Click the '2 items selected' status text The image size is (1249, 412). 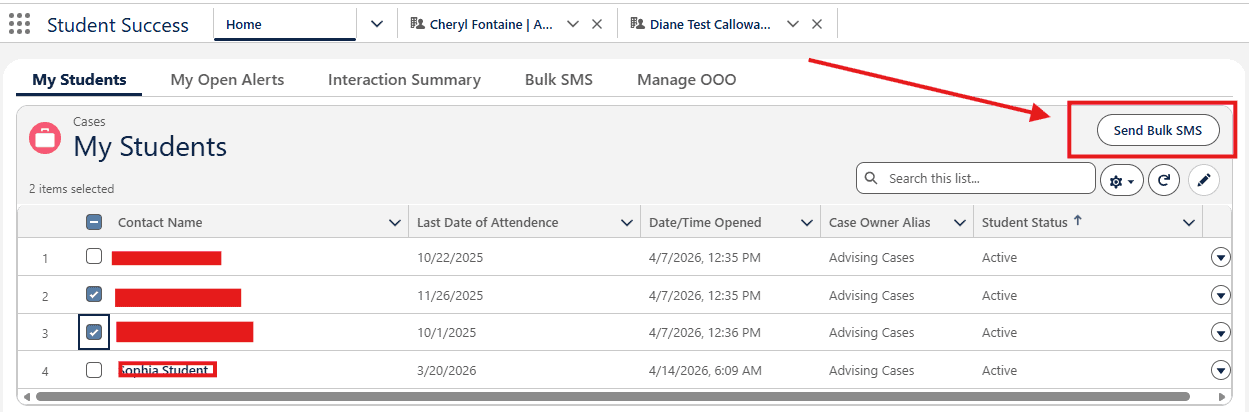71,188
